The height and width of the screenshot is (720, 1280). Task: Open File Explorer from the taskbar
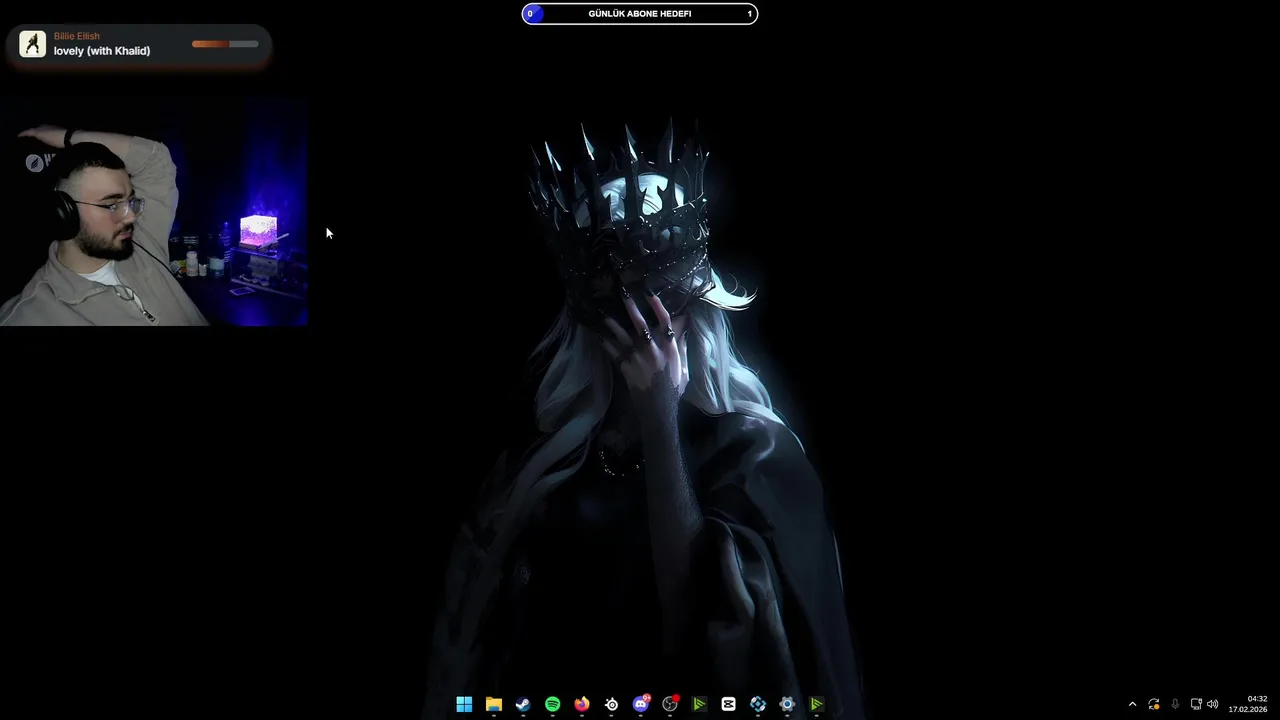pos(493,705)
